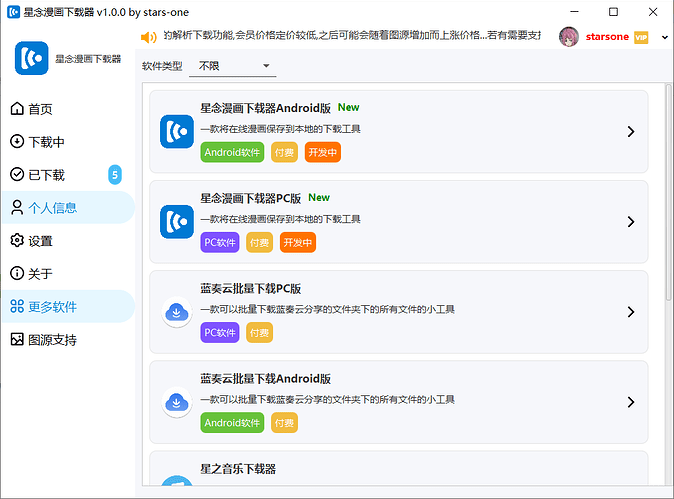Image resolution: width=674 pixels, height=499 pixels.
Task: Click 星念漫画下载器Android版 app icon
Action: point(177,131)
